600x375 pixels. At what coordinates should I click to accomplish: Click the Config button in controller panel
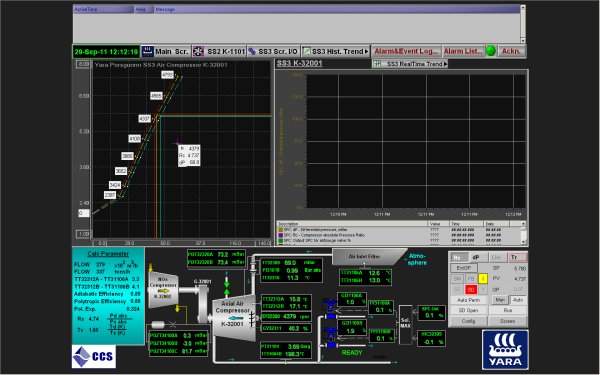coord(468,321)
